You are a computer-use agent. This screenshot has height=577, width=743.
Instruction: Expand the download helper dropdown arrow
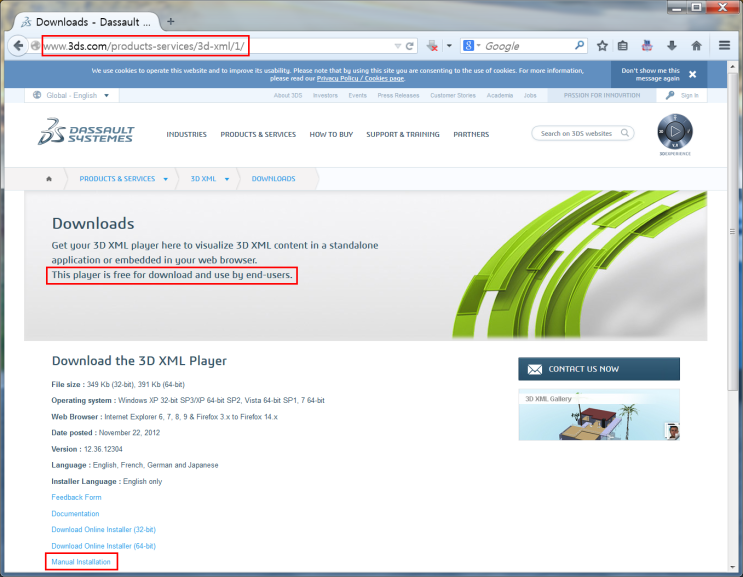[449, 46]
